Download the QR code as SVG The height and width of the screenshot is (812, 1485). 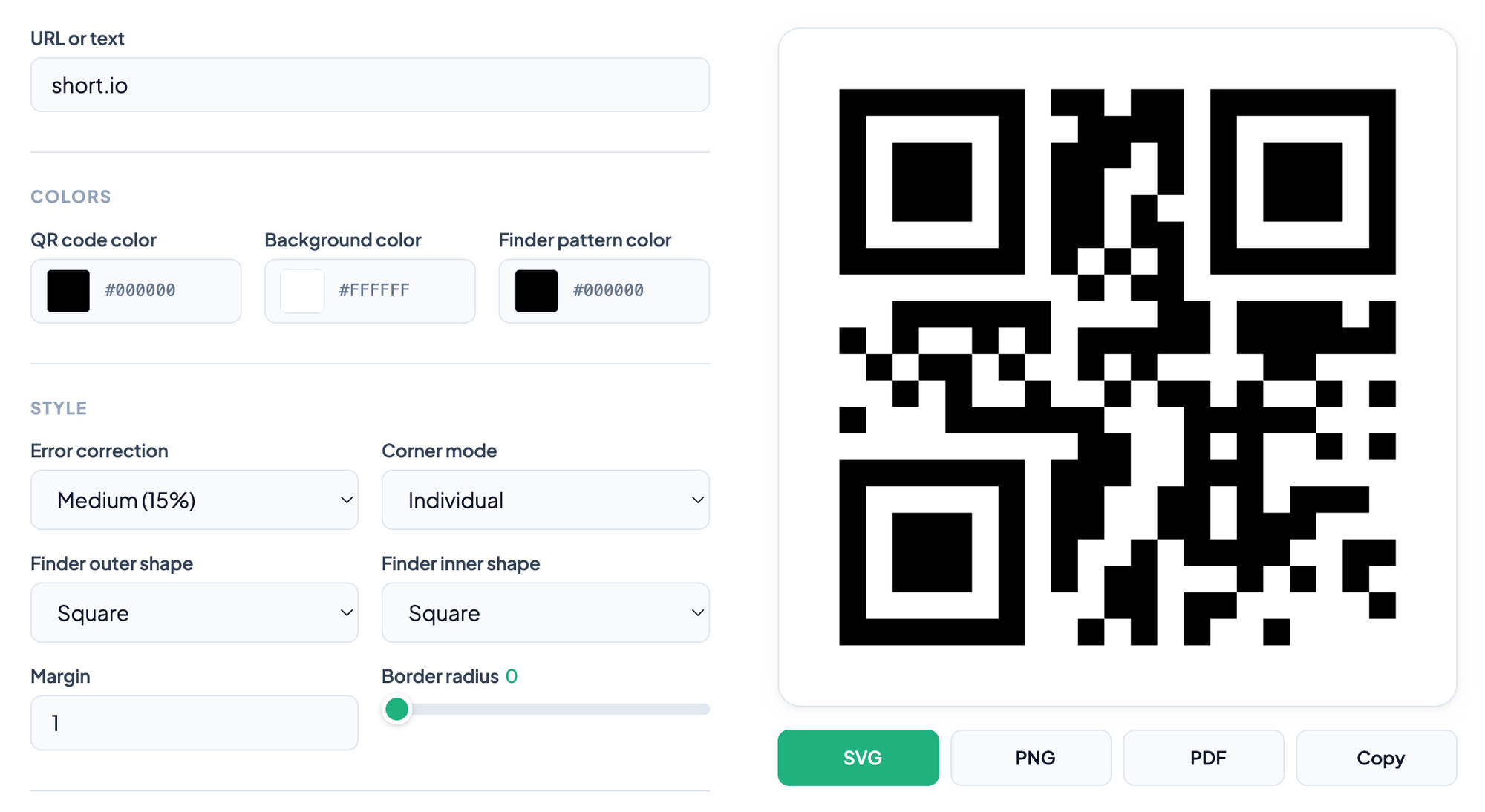(x=858, y=758)
